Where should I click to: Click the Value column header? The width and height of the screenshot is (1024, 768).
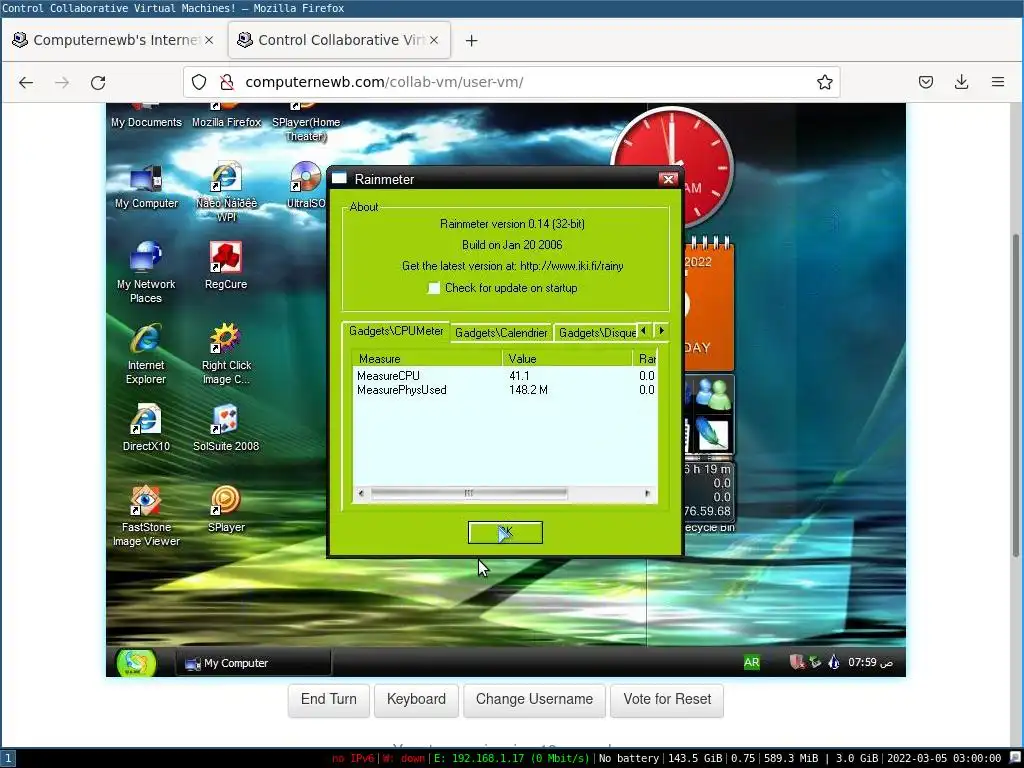[567, 359]
